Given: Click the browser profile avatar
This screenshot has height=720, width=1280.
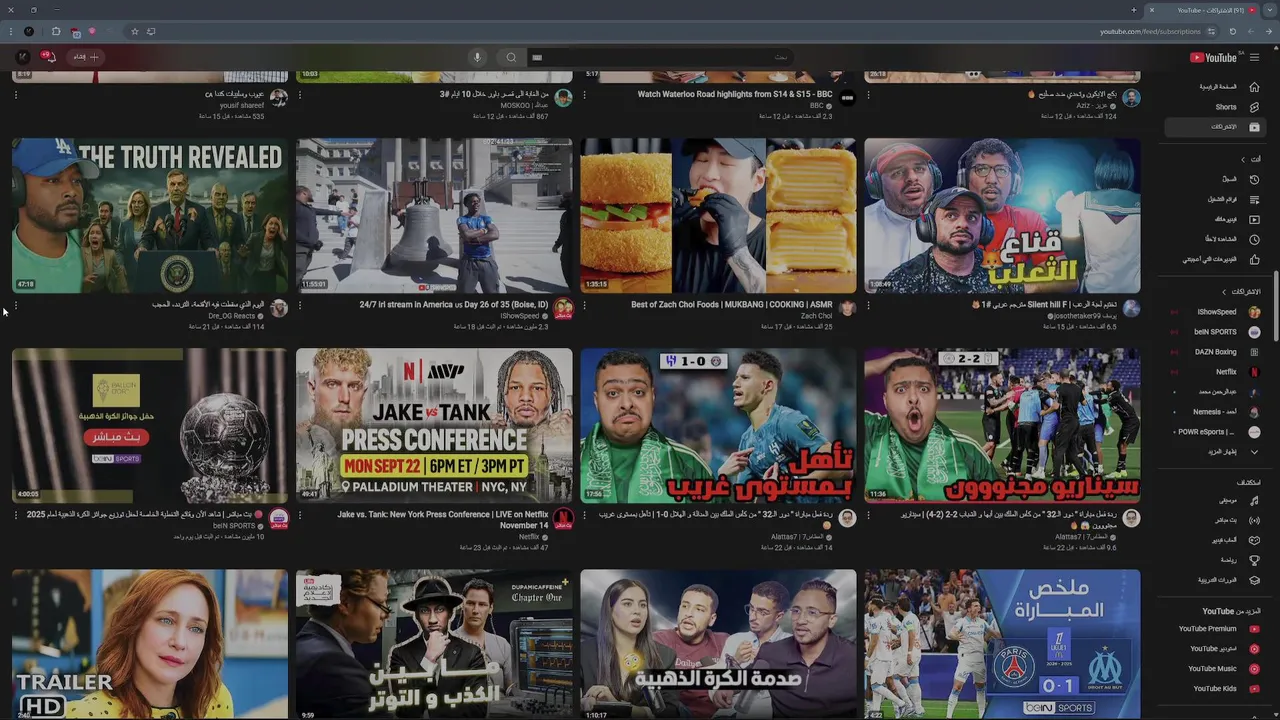Looking at the screenshot, I should pyautogui.click(x=29, y=31).
